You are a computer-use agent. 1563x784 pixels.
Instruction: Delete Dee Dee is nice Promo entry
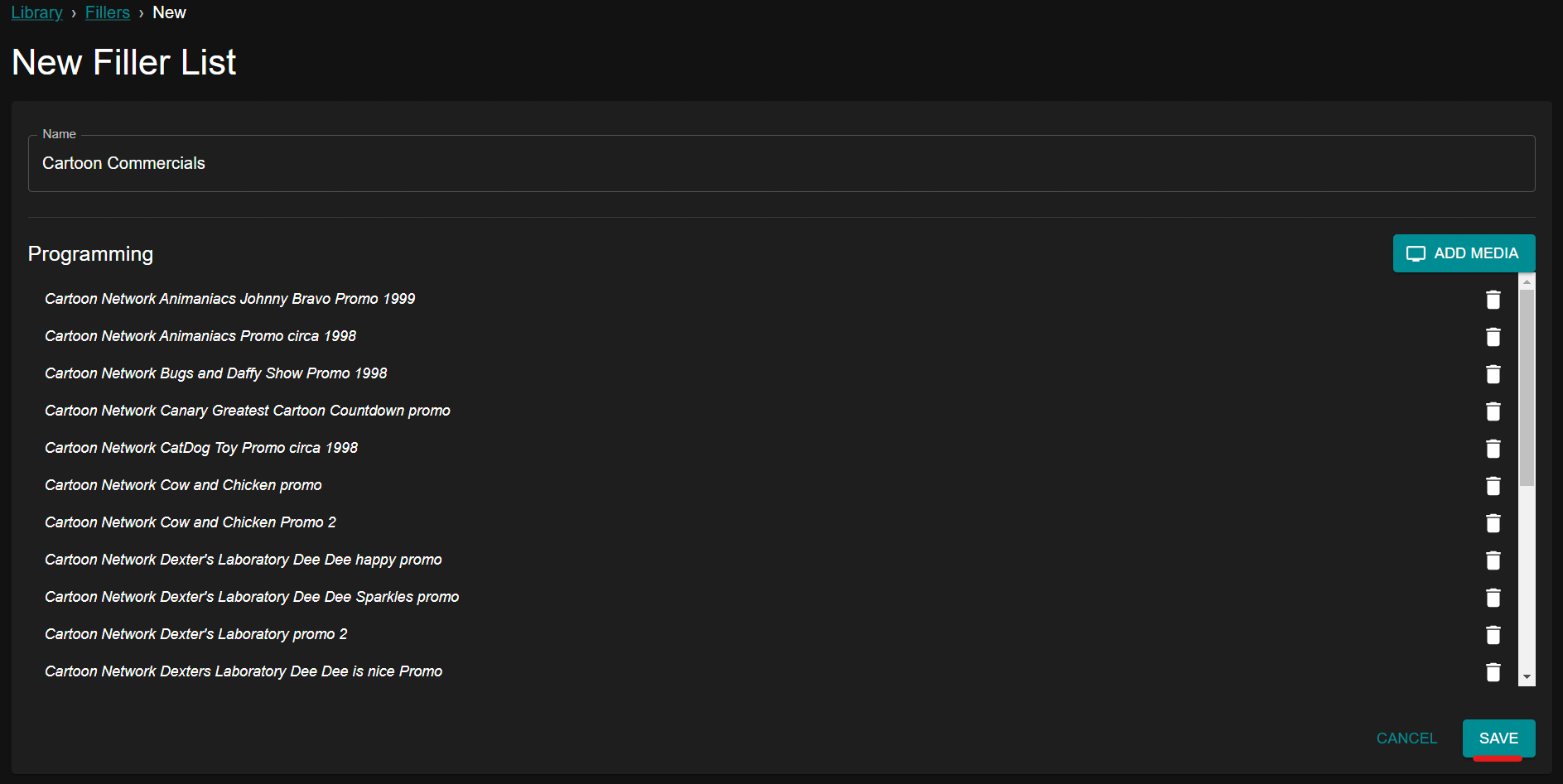point(1493,672)
